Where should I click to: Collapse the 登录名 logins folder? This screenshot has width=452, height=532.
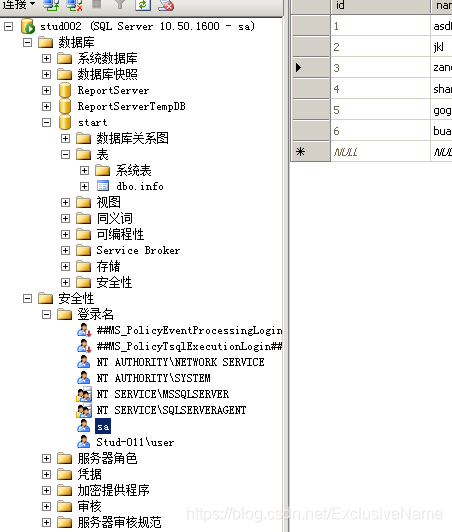(46, 315)
